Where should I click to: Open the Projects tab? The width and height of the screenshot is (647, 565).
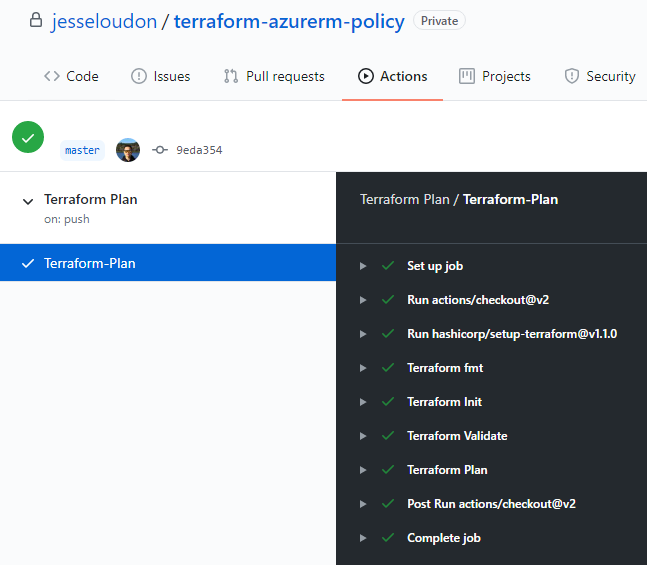495,76
